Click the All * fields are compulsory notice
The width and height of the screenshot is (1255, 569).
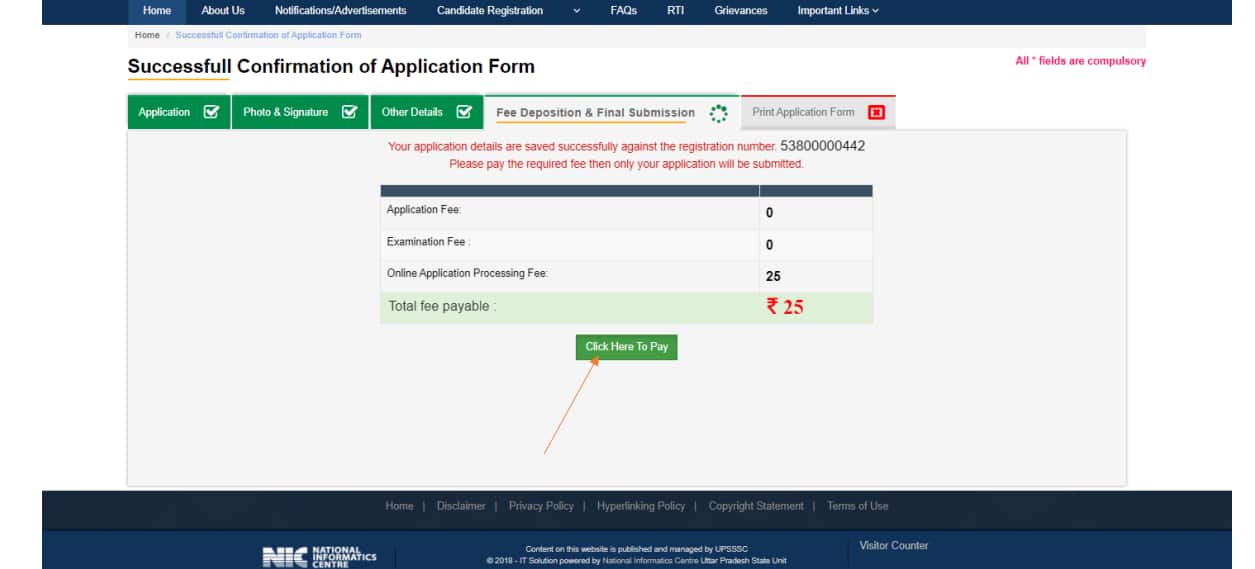[1081, 61]
